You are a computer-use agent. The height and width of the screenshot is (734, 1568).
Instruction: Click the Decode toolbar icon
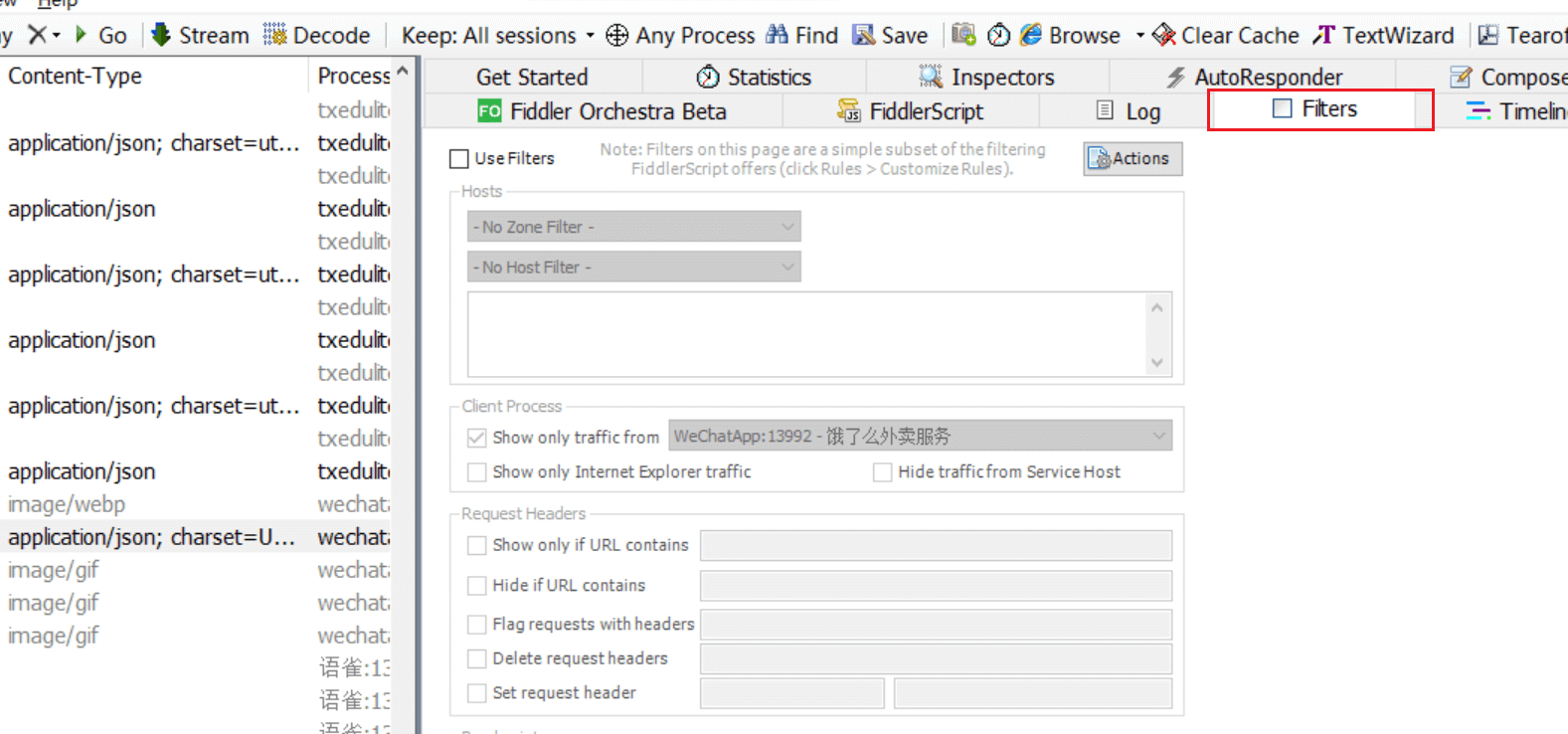[x=274, y=35]
